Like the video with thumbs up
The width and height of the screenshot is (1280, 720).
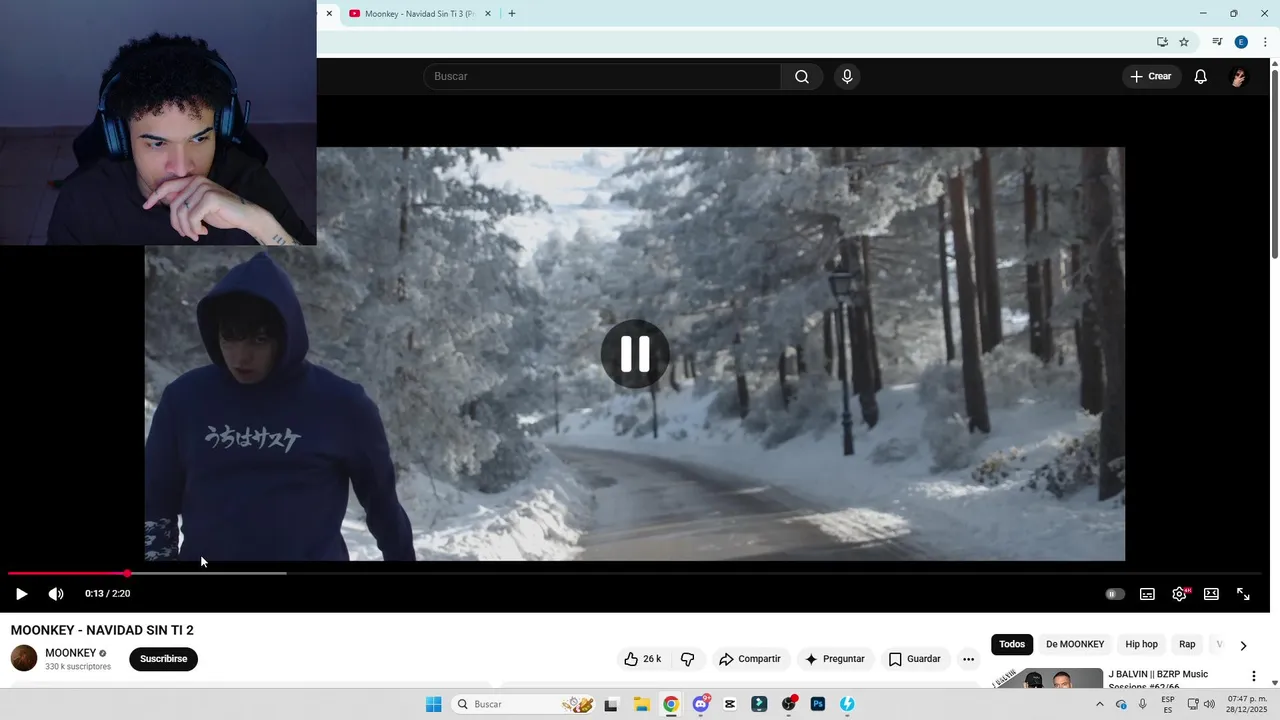[x=643, y=659]
